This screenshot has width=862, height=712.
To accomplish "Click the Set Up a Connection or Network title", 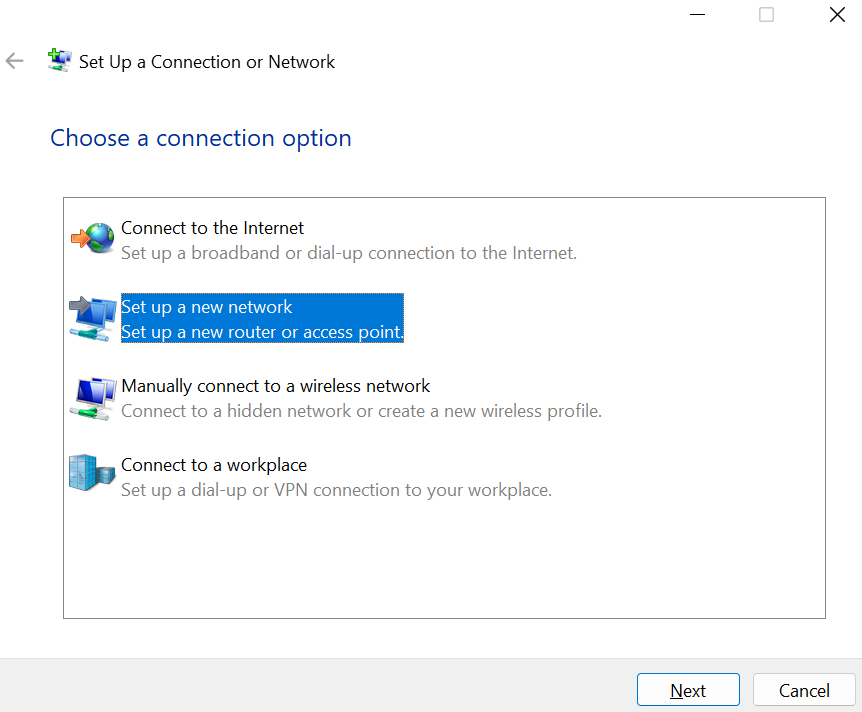I will 207,62.
